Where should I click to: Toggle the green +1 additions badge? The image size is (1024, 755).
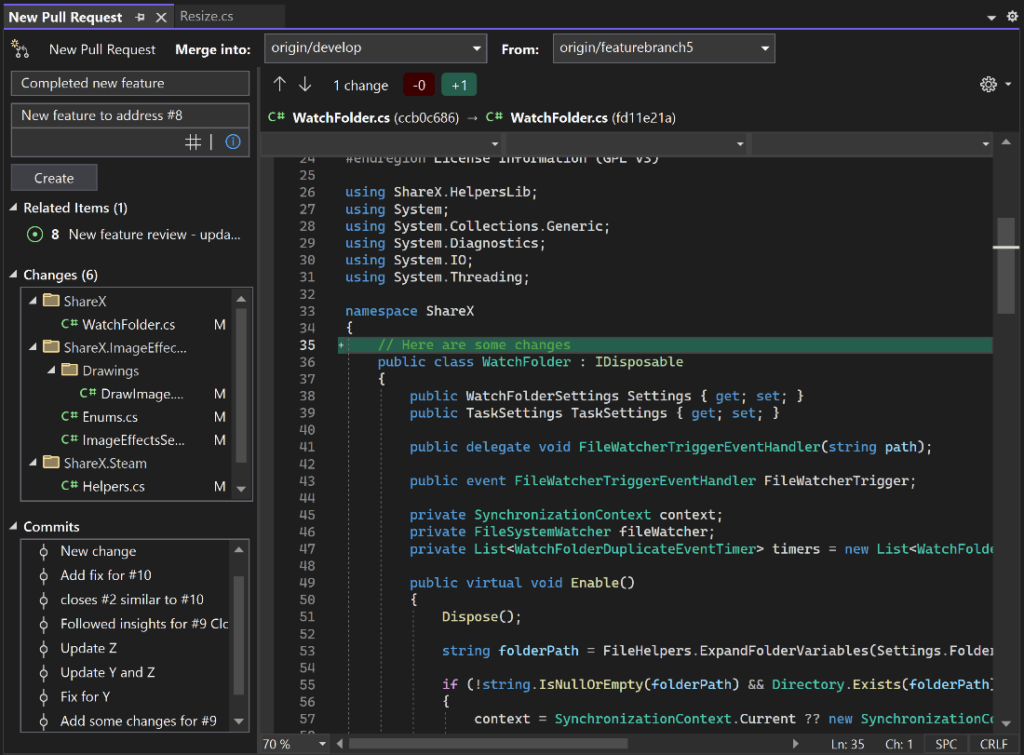coord(459,85)
